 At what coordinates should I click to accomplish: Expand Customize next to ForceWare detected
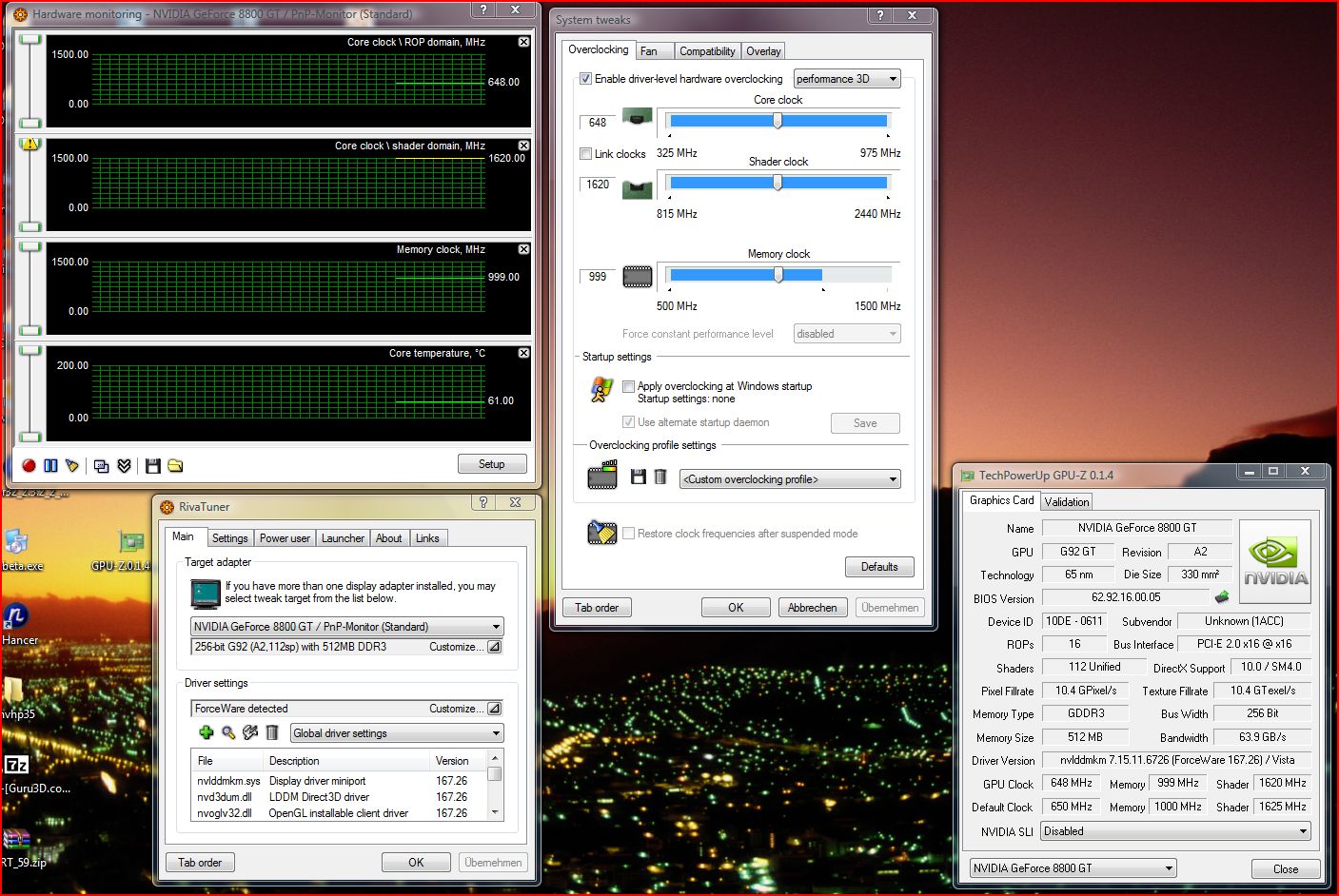click(494, 709)
